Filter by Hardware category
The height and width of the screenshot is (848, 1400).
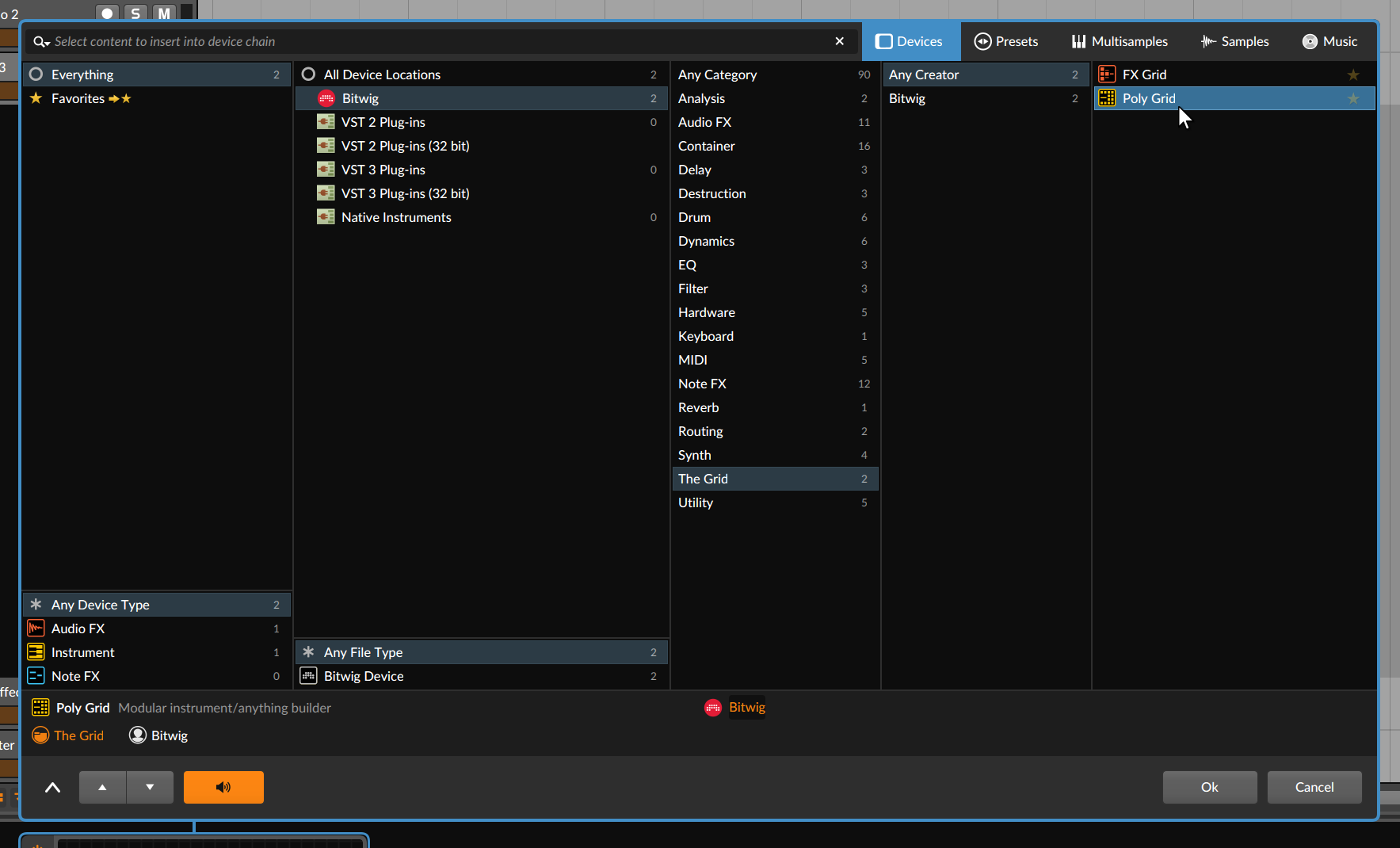click(775, 312)
